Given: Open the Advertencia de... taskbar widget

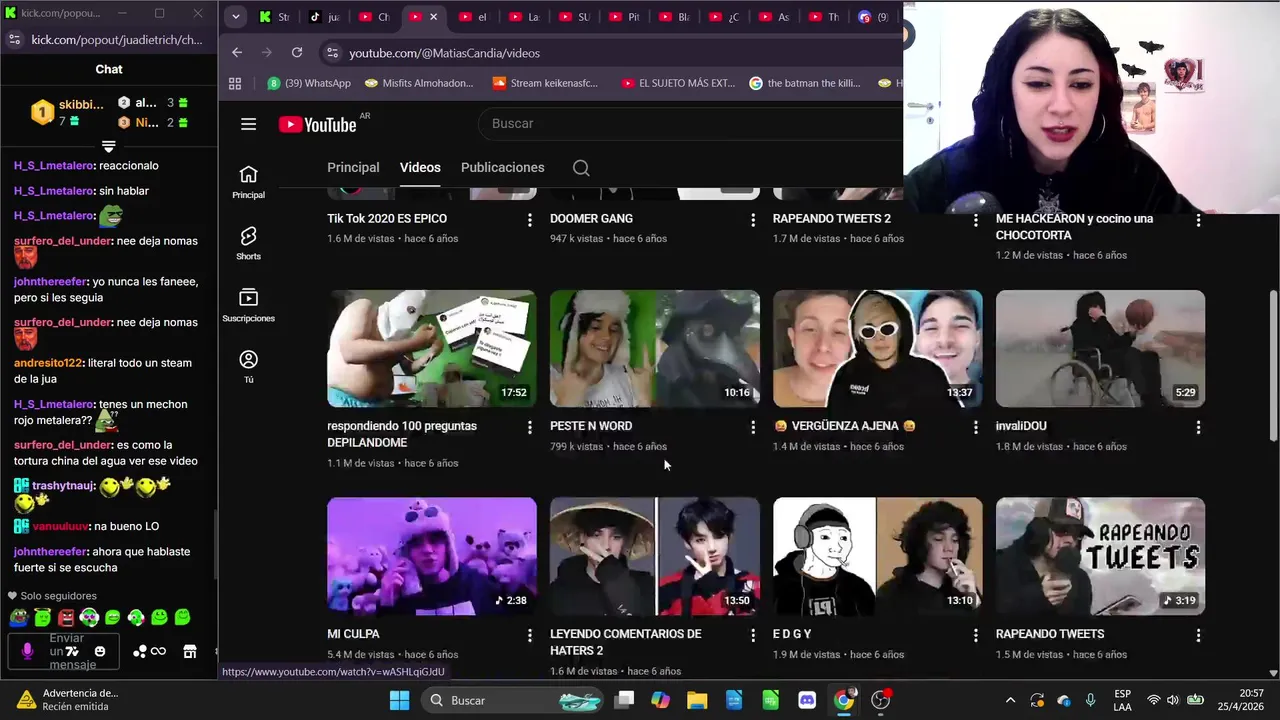Looking at the screenshot, I should point(68,700).
